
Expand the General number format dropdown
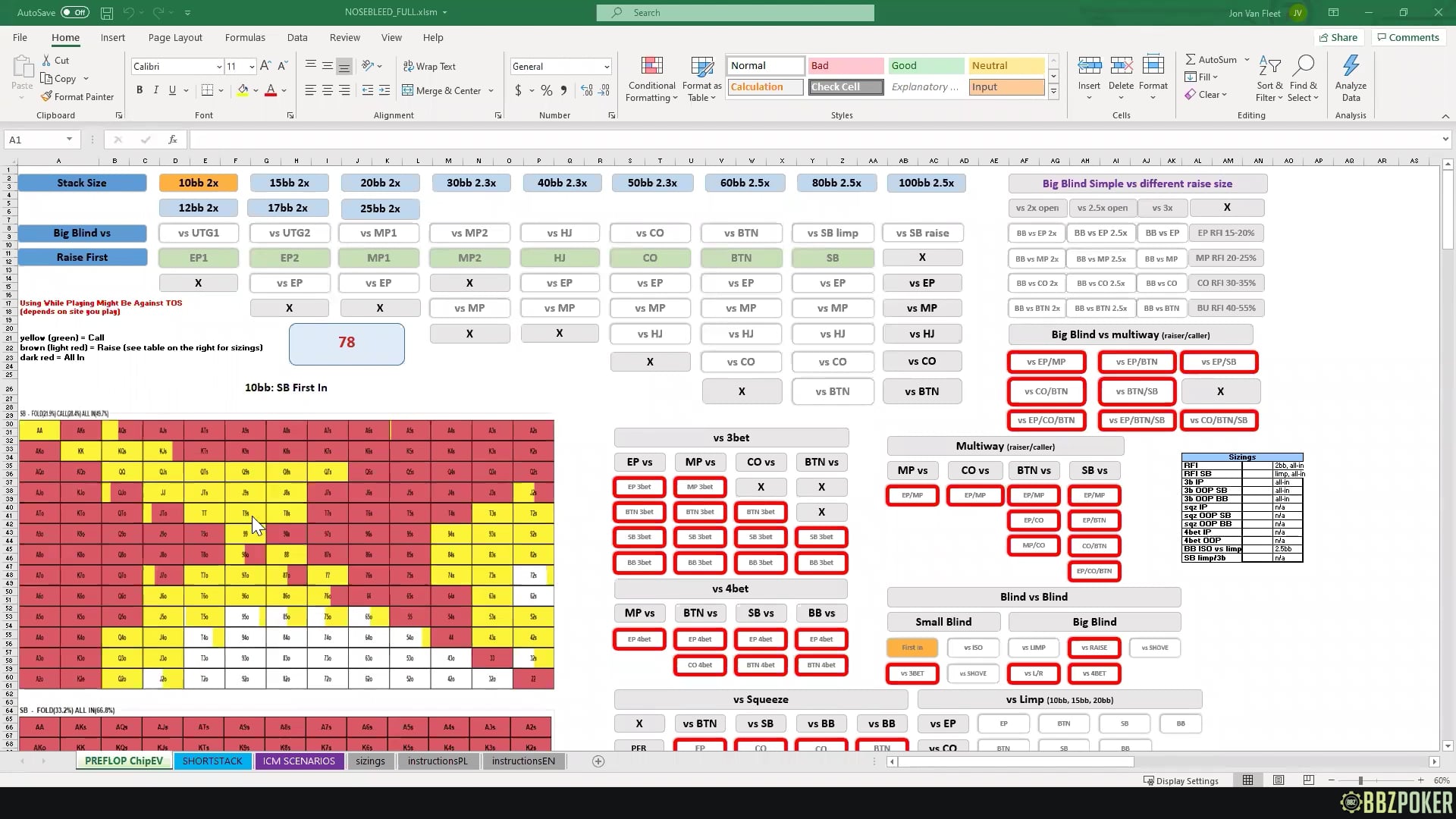click(x=606, y=67)
